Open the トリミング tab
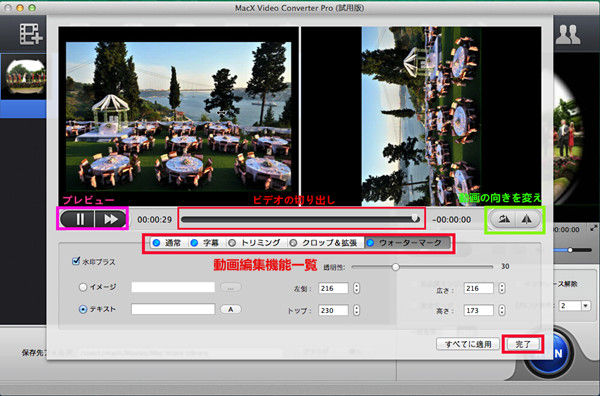Viewport: 600px width, 396px height. (x=254, y=243)
